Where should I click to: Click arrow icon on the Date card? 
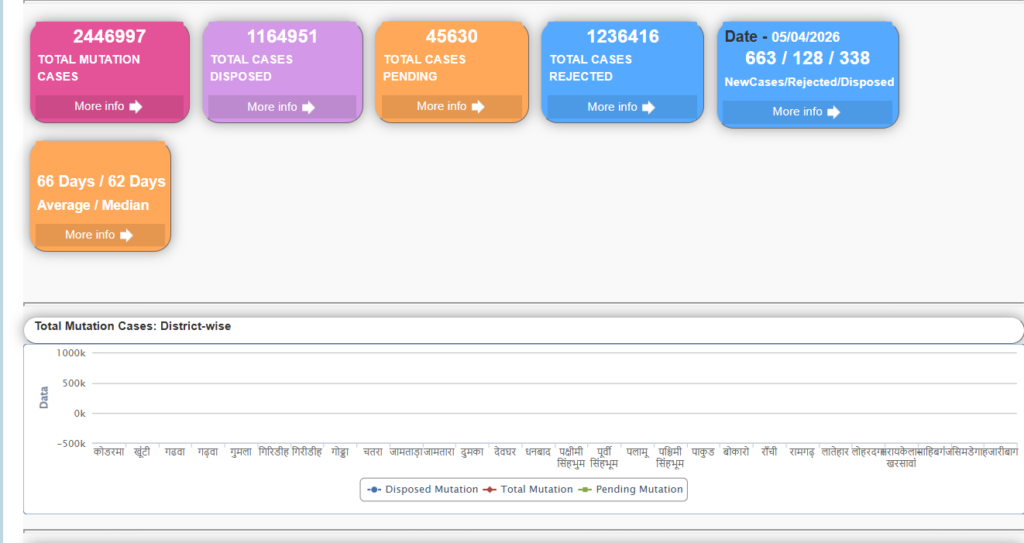(x=833, y=112)
